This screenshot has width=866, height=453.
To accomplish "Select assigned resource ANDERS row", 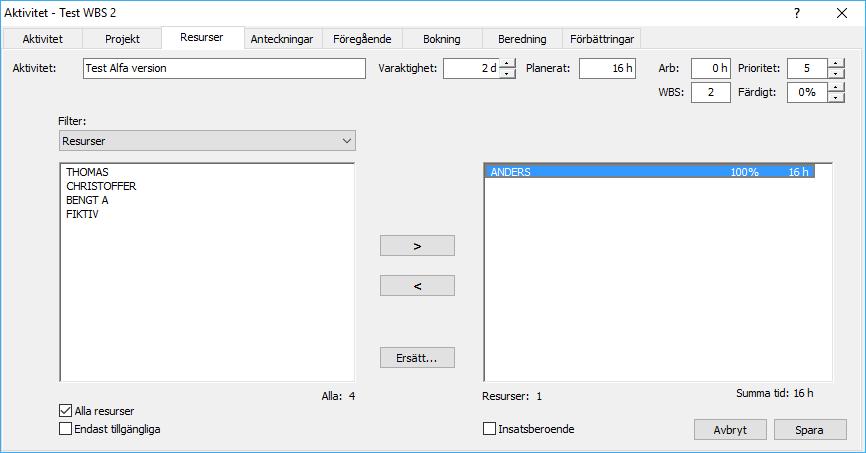I will click(x=650, y=172).
